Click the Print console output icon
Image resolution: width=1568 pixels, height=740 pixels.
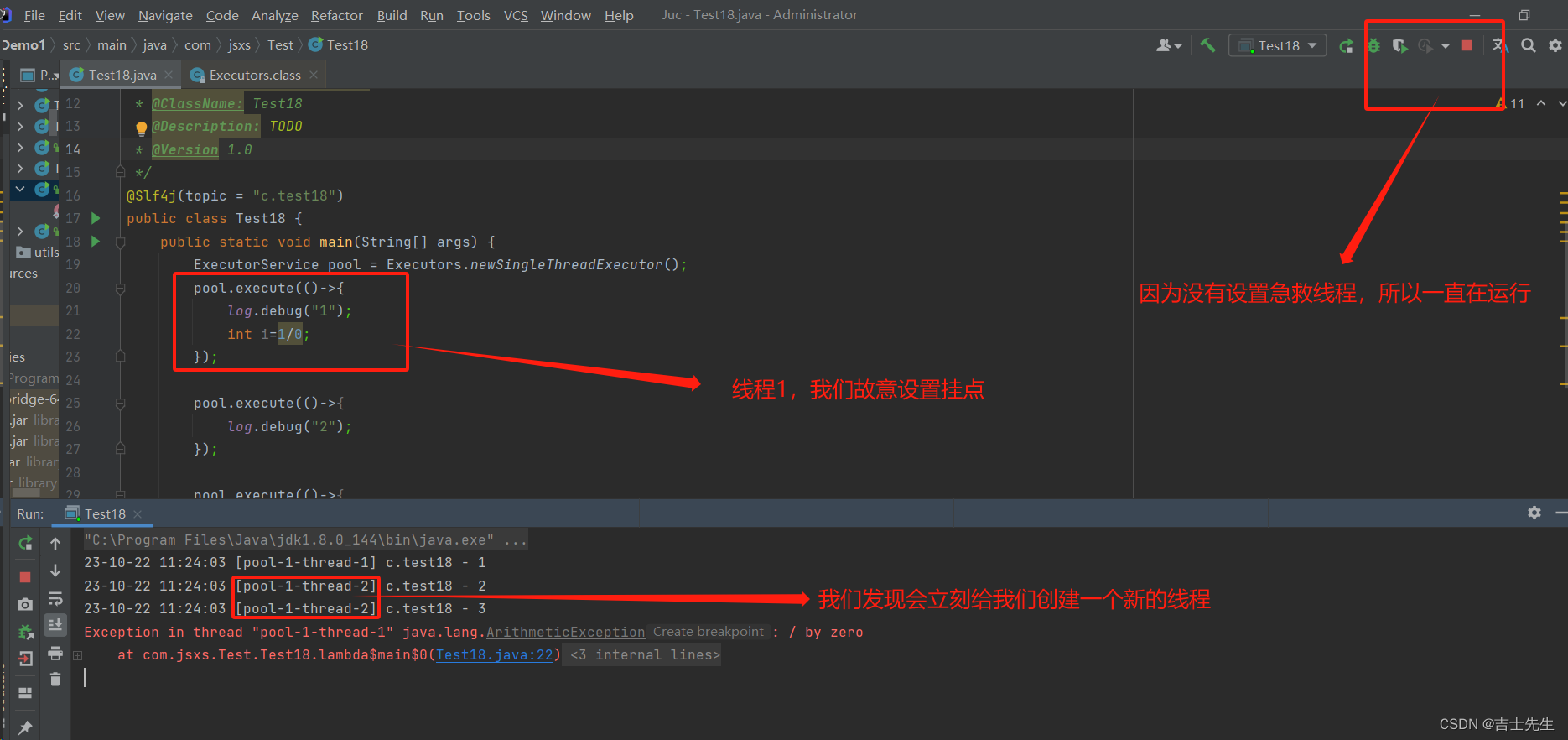(55, 653)
